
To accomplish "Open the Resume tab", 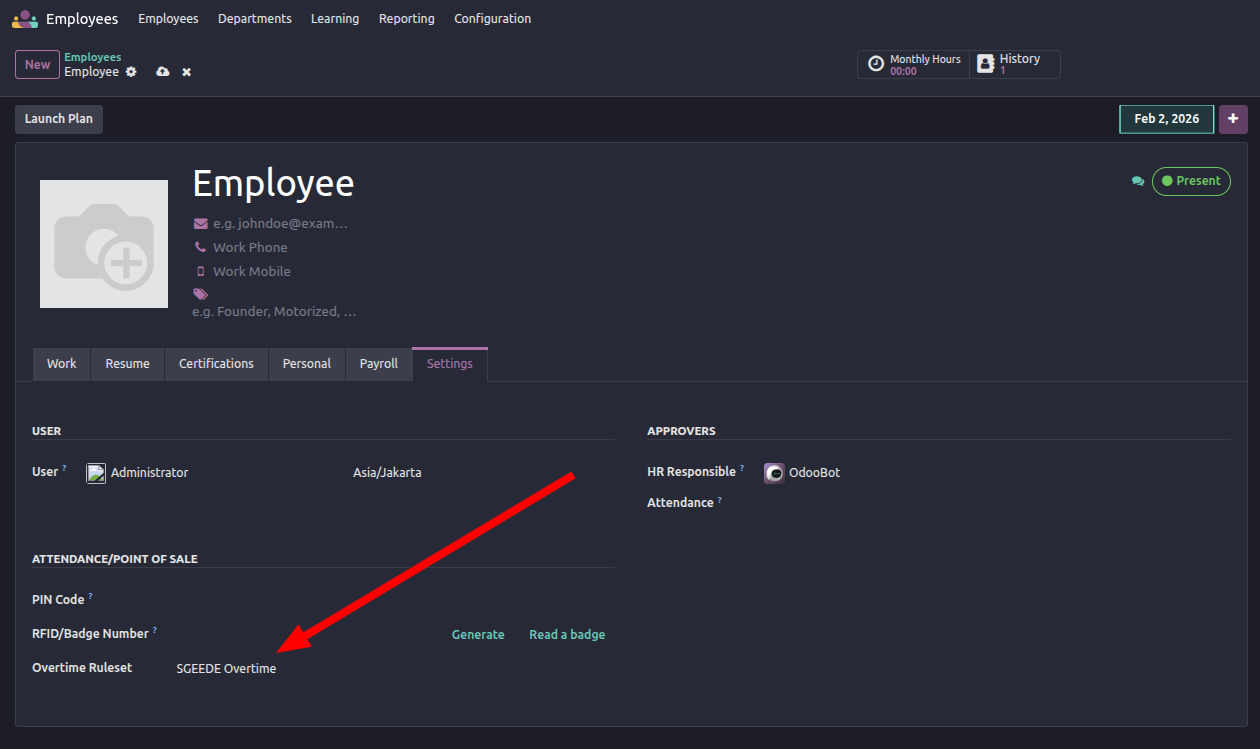I will (x=127, y=364).
